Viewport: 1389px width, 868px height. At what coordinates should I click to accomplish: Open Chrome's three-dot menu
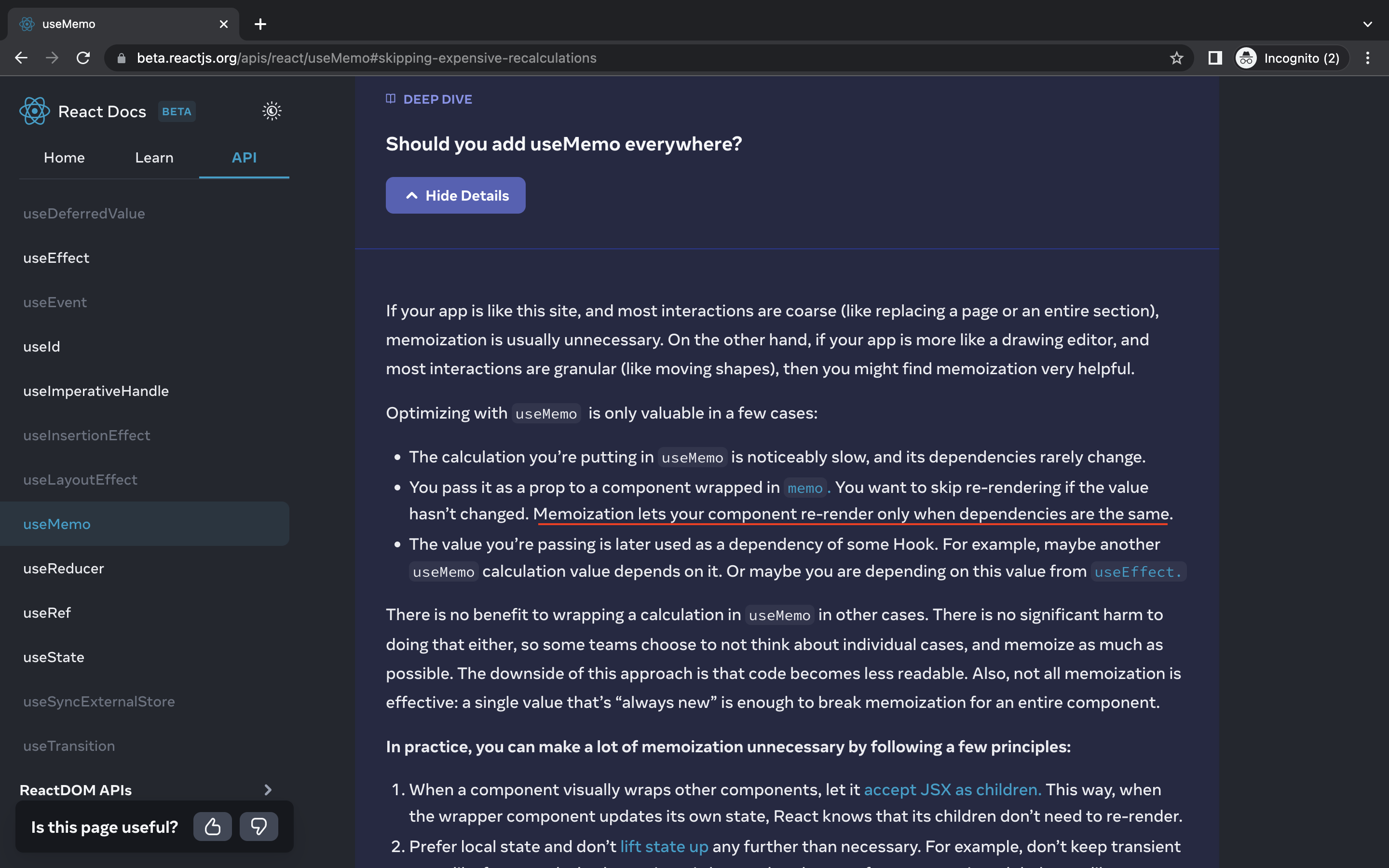point(1368,58)
